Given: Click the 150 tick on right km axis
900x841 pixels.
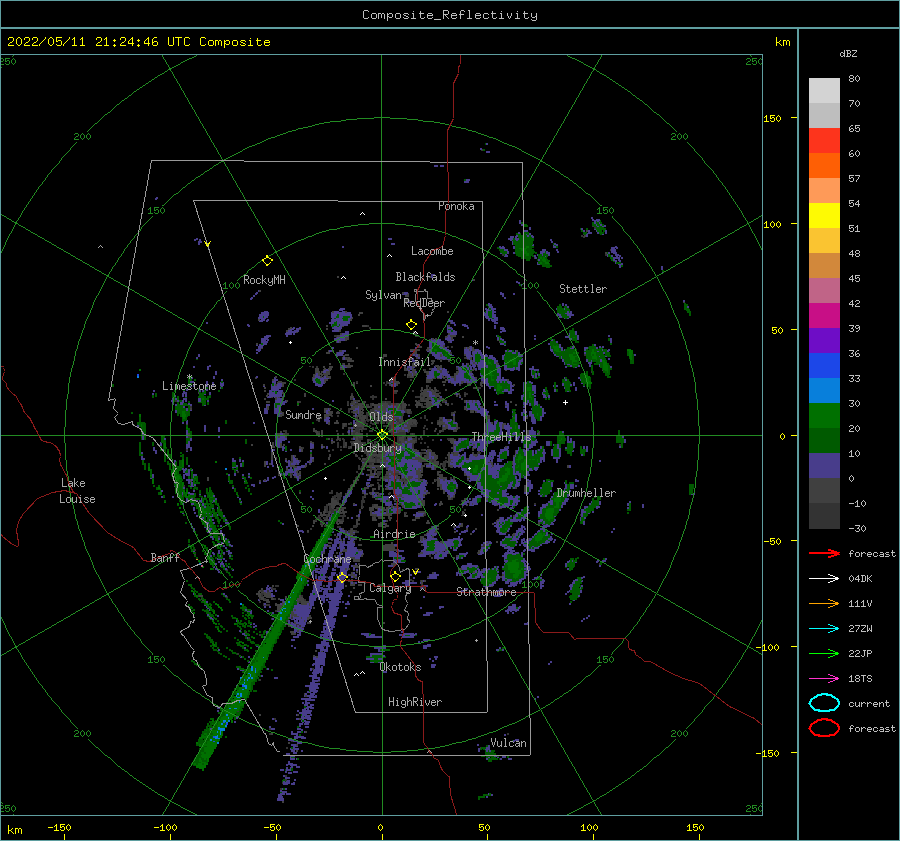Looking at the screenshot, I should [x=772, y=118].
